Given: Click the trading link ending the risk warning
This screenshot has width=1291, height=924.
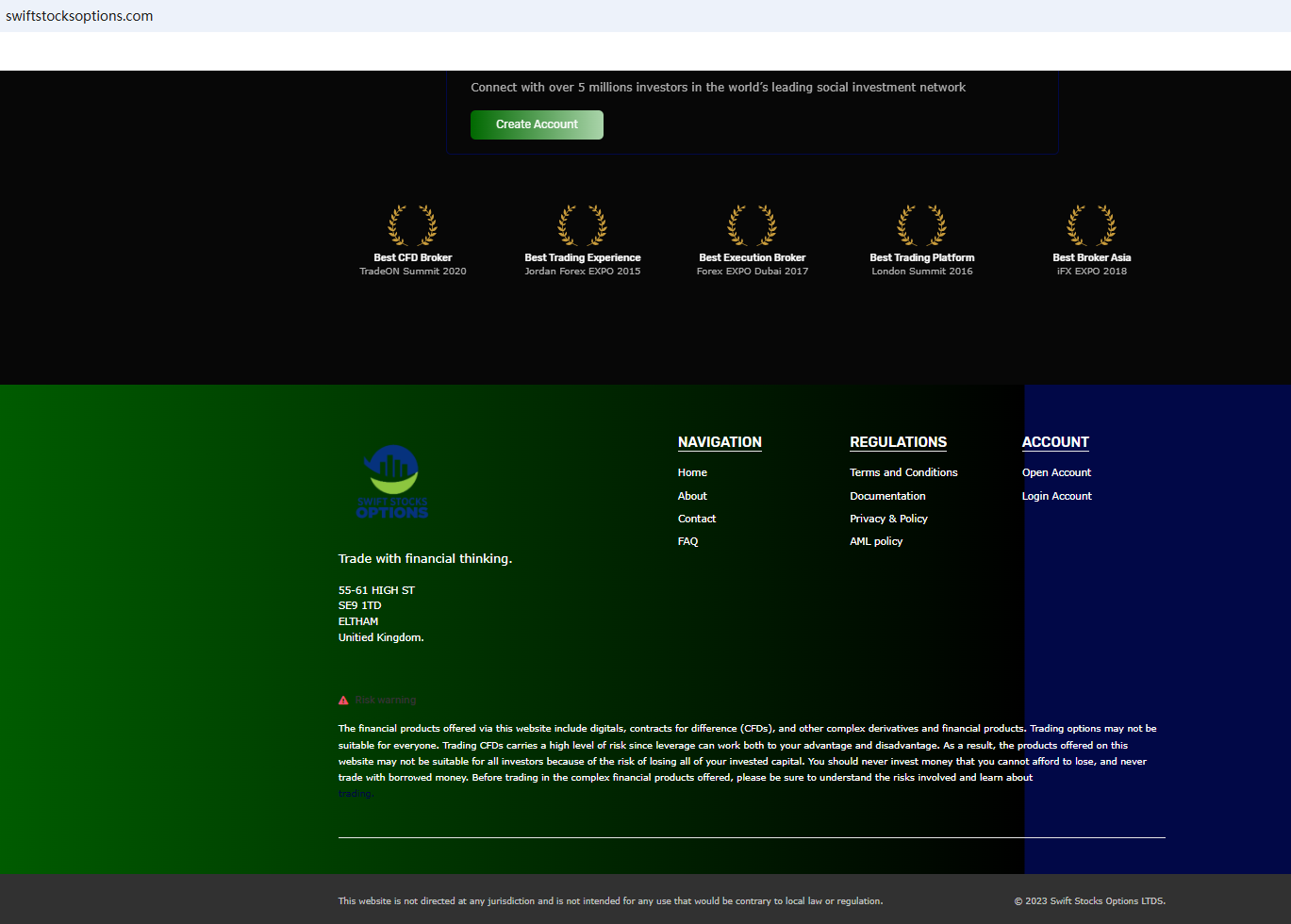Looking at the screenshot, I should (356, 794).
